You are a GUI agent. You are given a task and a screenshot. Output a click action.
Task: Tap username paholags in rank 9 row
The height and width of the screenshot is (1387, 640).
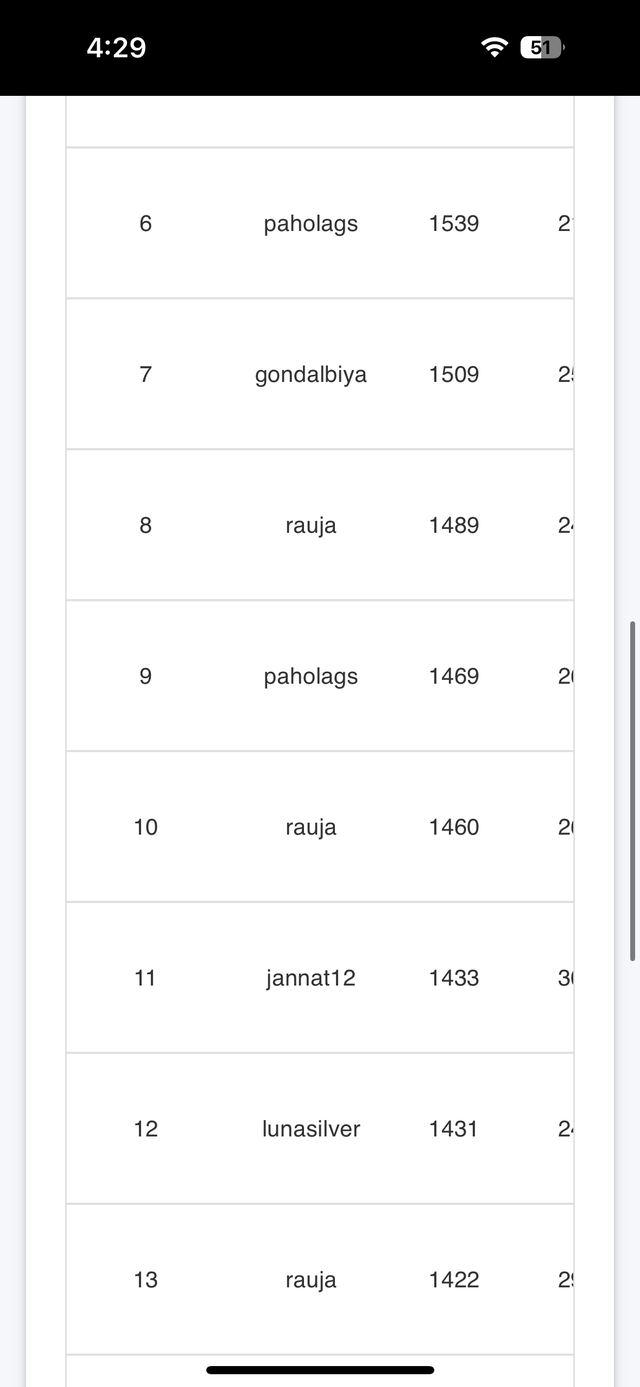pyautogui.click(x=311, y=677)
